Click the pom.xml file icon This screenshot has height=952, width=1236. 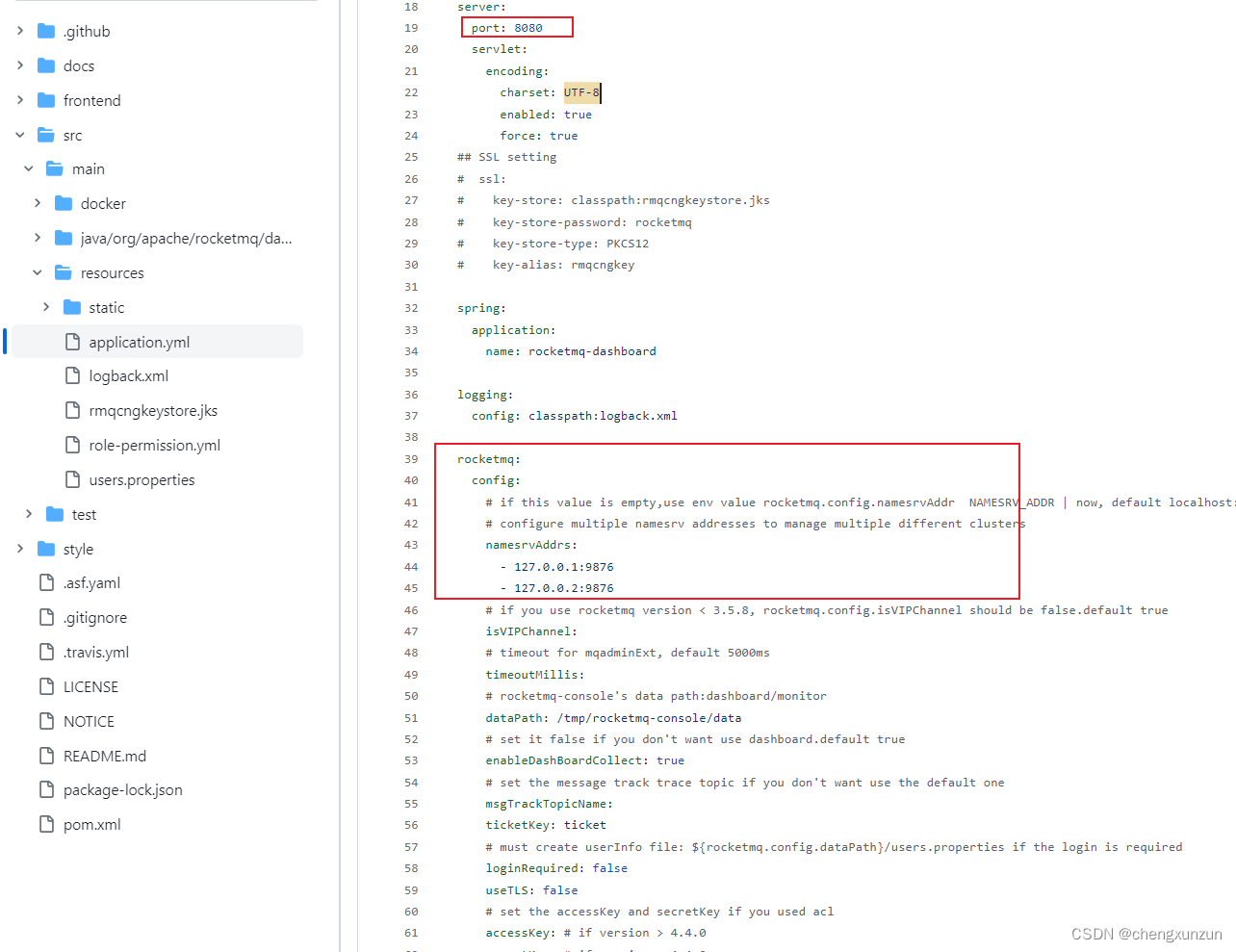tap(46, 824)
